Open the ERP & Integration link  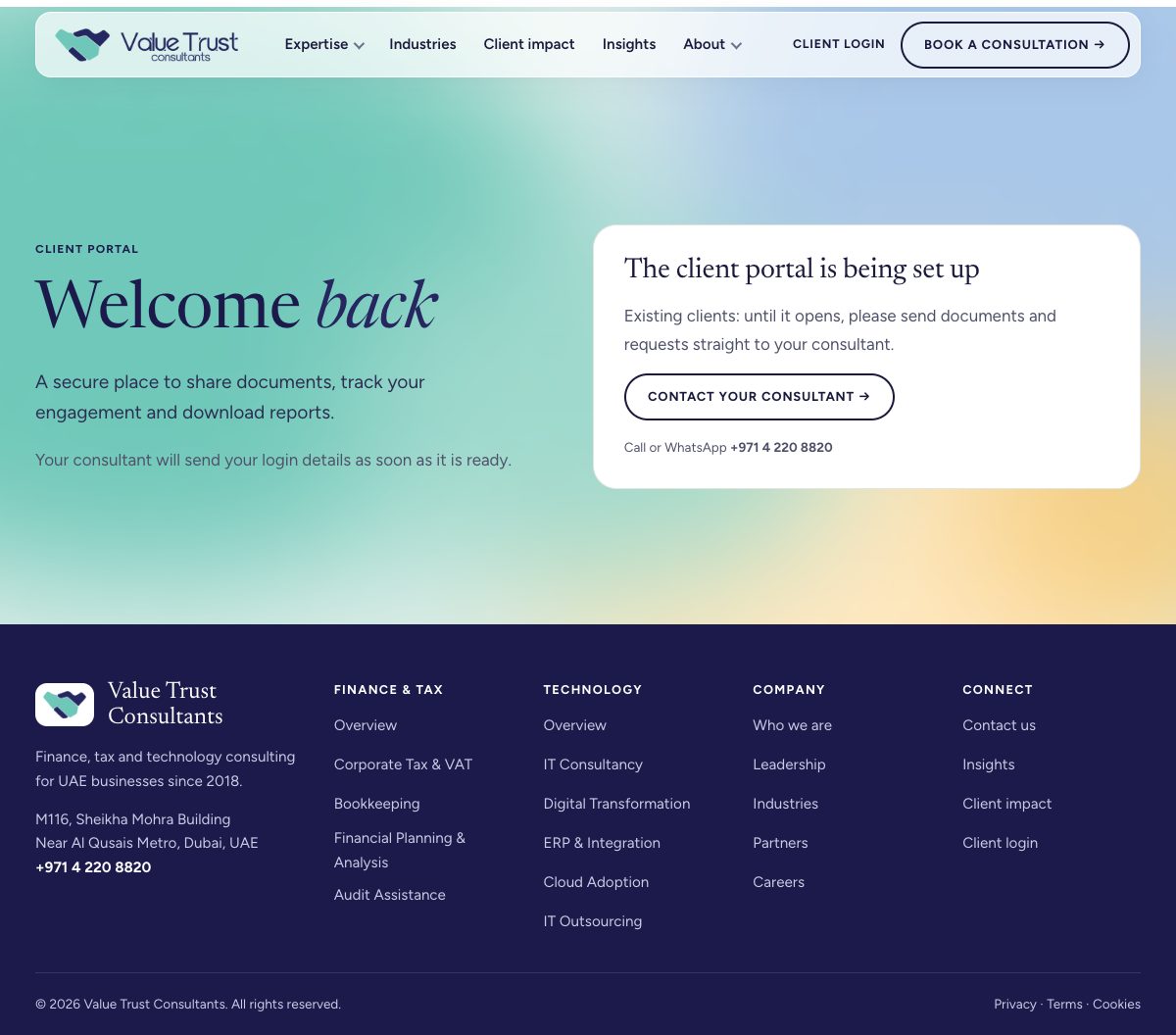click(x=602, y=843)
